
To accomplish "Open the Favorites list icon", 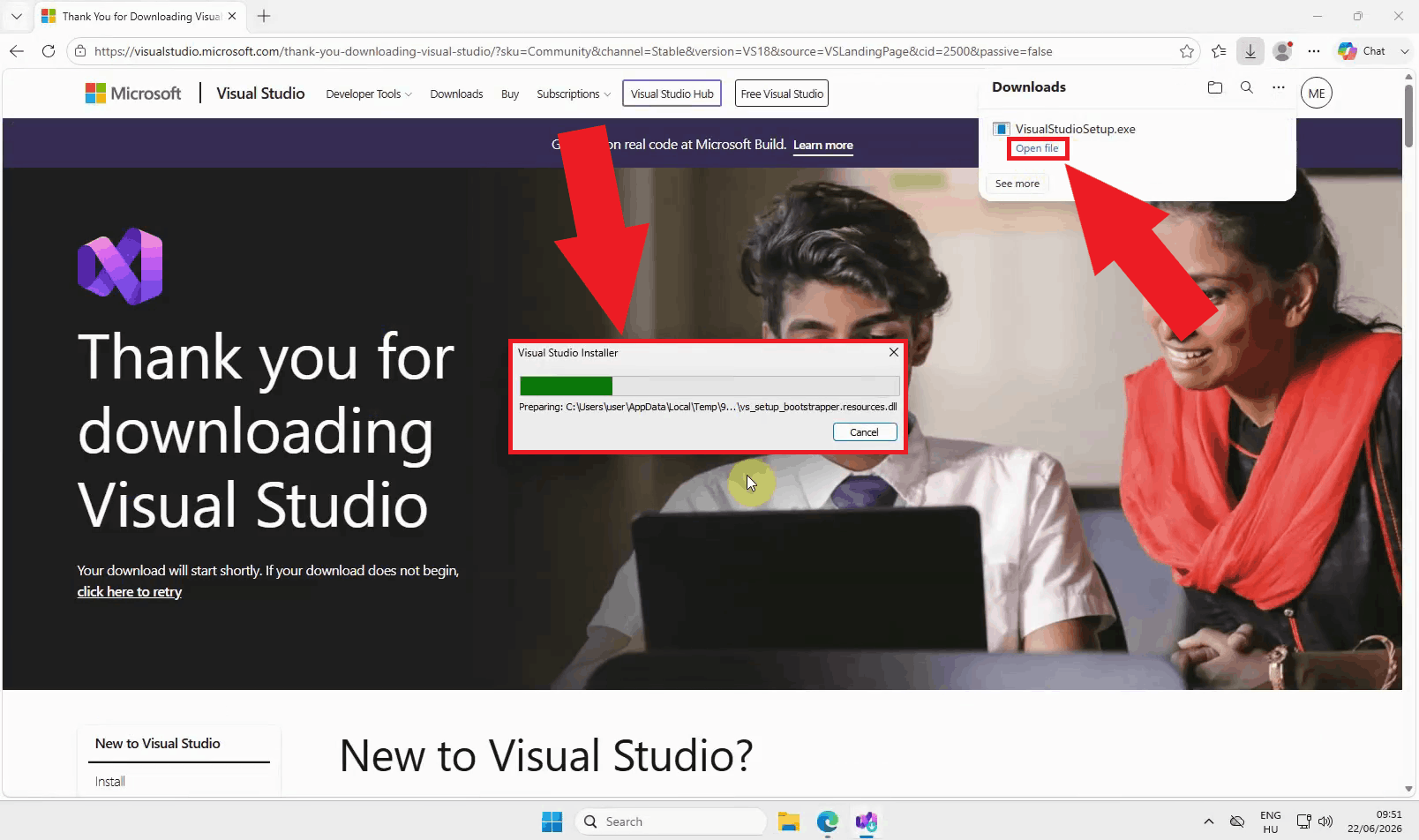I will 1219,51.
